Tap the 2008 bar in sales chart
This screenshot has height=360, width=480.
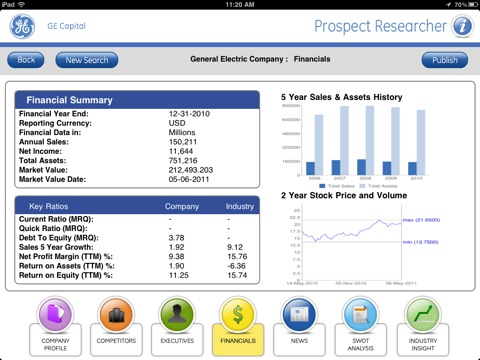[361, 167]
